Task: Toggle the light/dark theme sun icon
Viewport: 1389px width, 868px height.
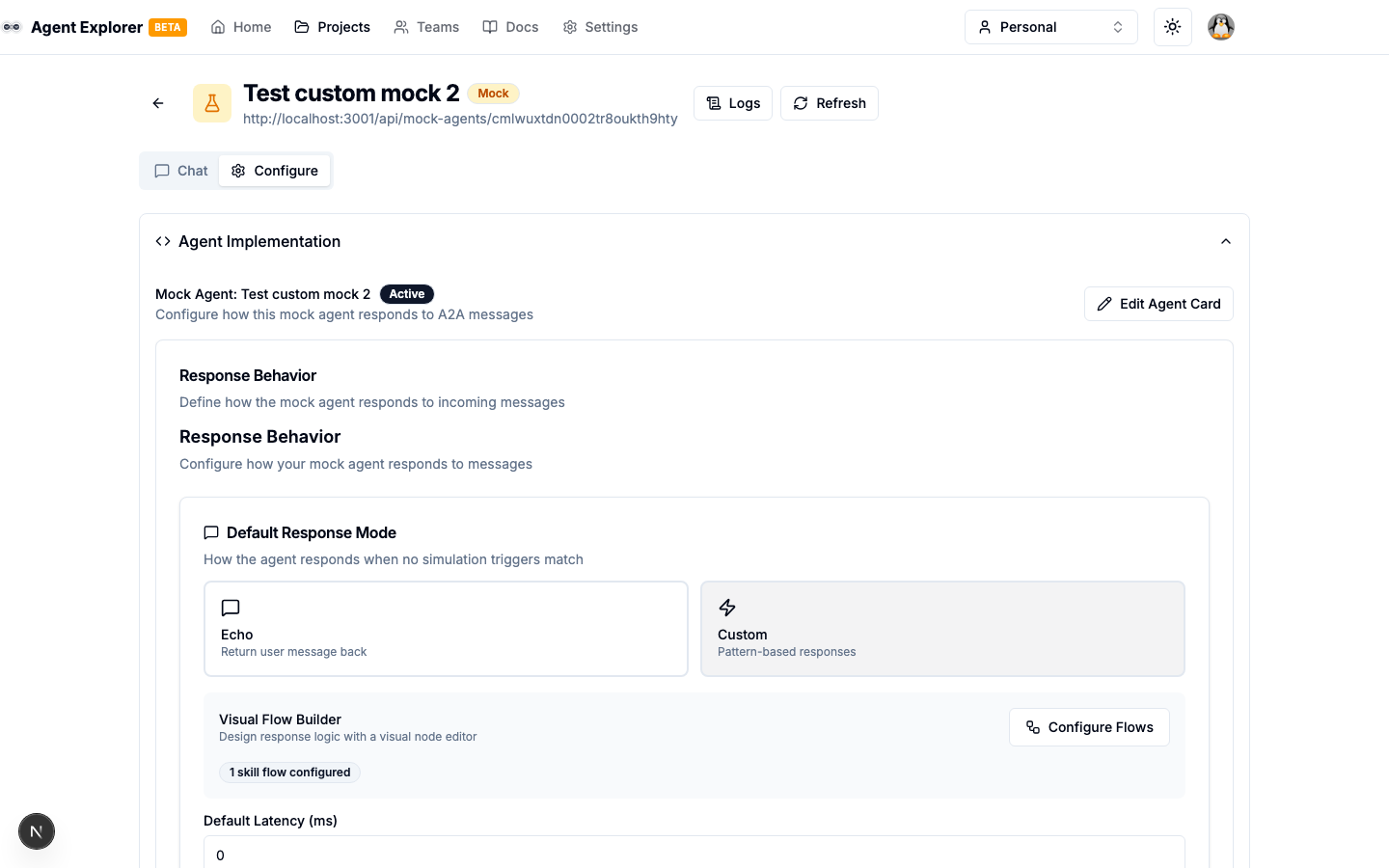Action: (x=1173, y=27)
